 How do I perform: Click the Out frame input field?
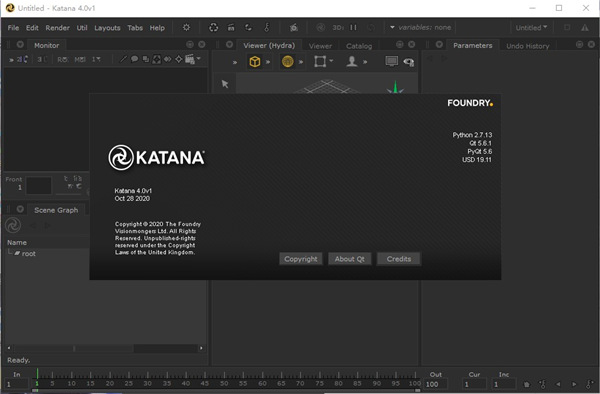tap(435, 384)
